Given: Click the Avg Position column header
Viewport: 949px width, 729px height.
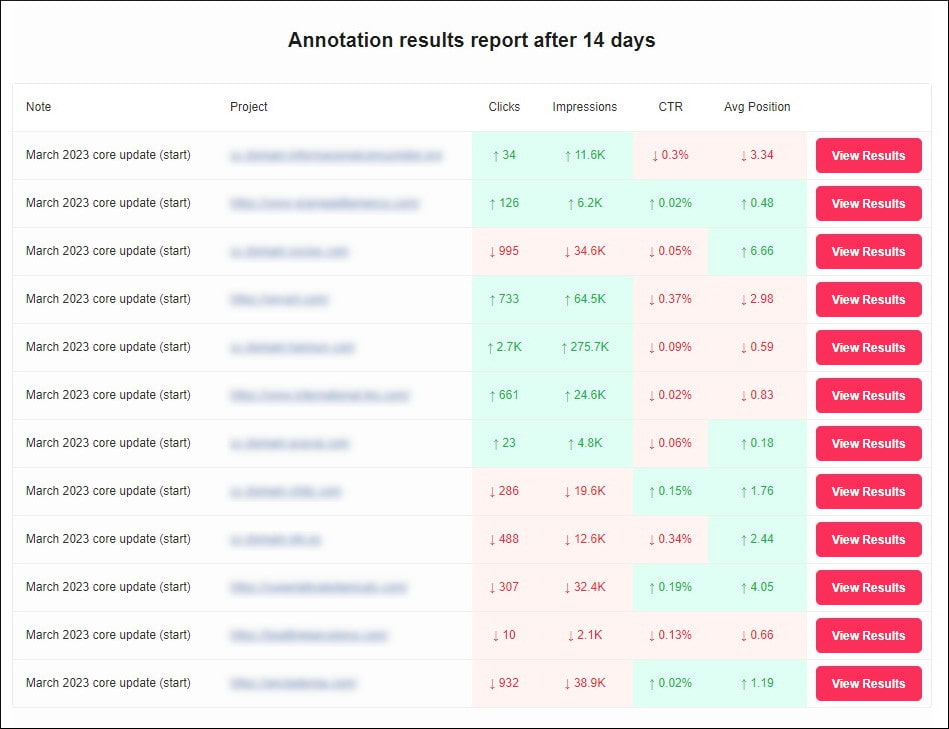Looking at the screenshot, I should [x=756, y=107].
